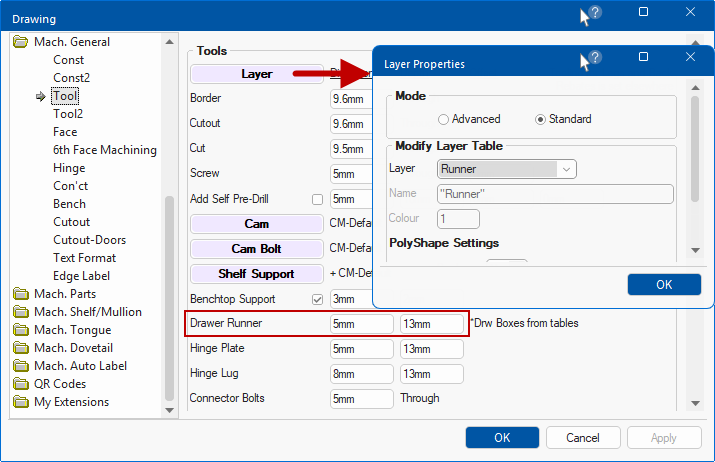Uncheck the Benchtop Support checkbox
This screenshot has height=462, width=715.
click(318, 299)
